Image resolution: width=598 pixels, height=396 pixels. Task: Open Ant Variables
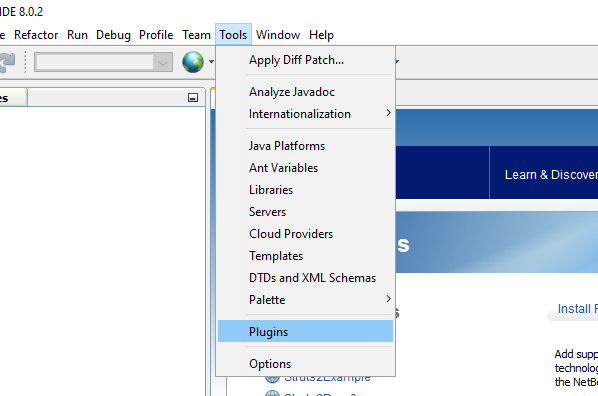click(305, 168)
